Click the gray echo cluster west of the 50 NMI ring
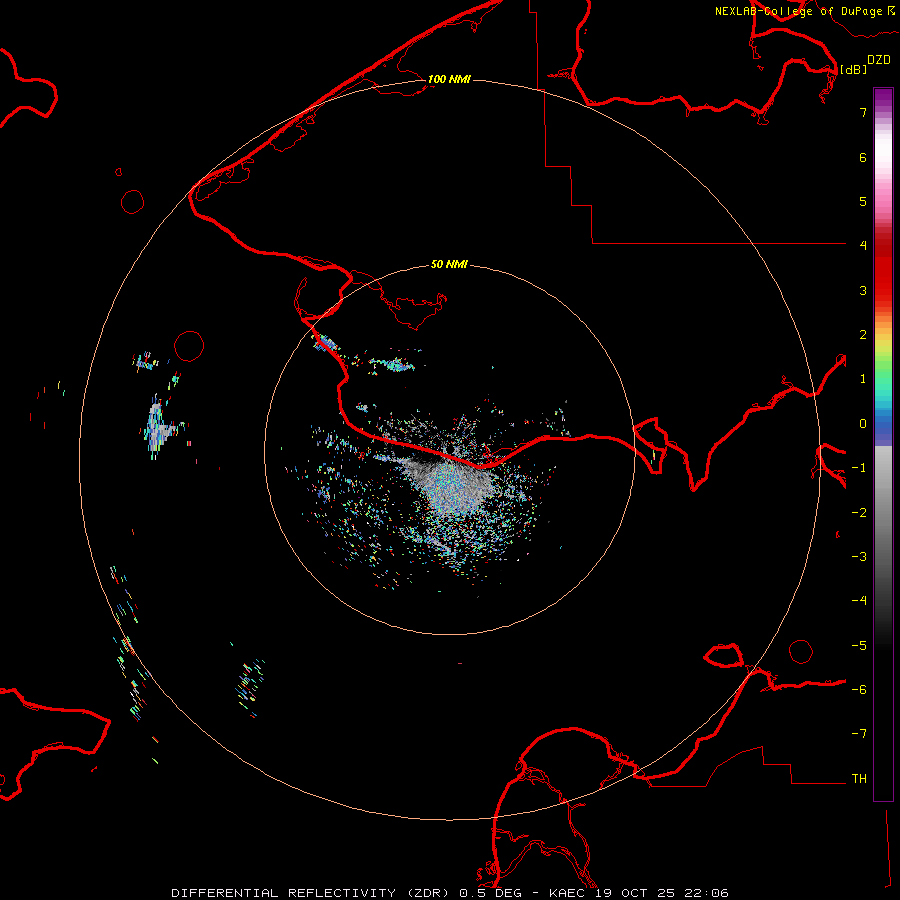This screenshot has height=900, width=900. click(x=157, y=428)
